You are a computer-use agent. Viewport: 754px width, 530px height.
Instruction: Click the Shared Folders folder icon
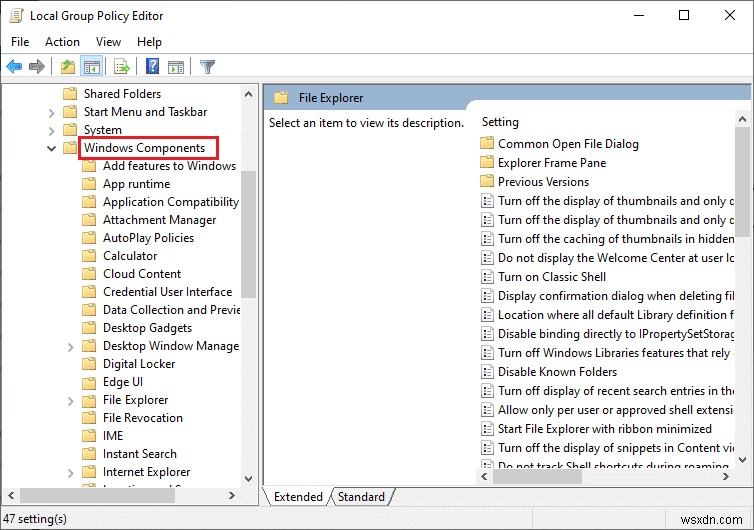70,93
